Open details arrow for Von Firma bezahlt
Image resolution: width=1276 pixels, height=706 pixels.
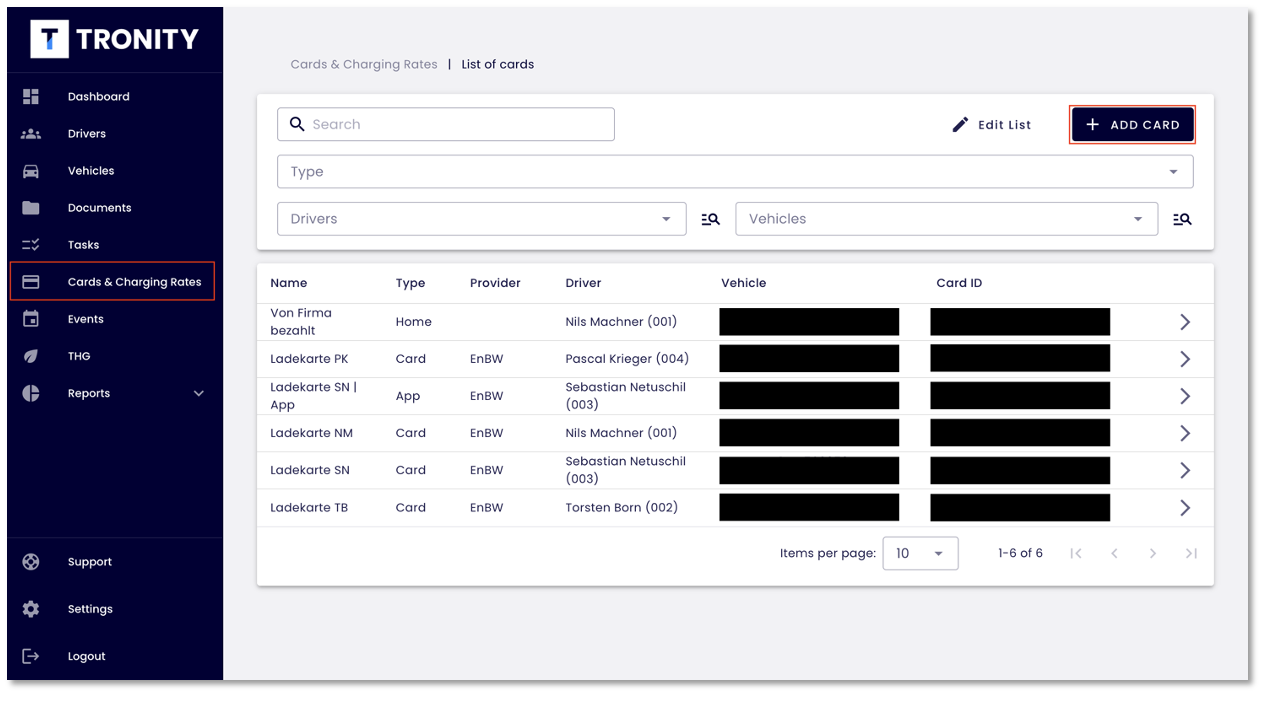point(1185,322)
